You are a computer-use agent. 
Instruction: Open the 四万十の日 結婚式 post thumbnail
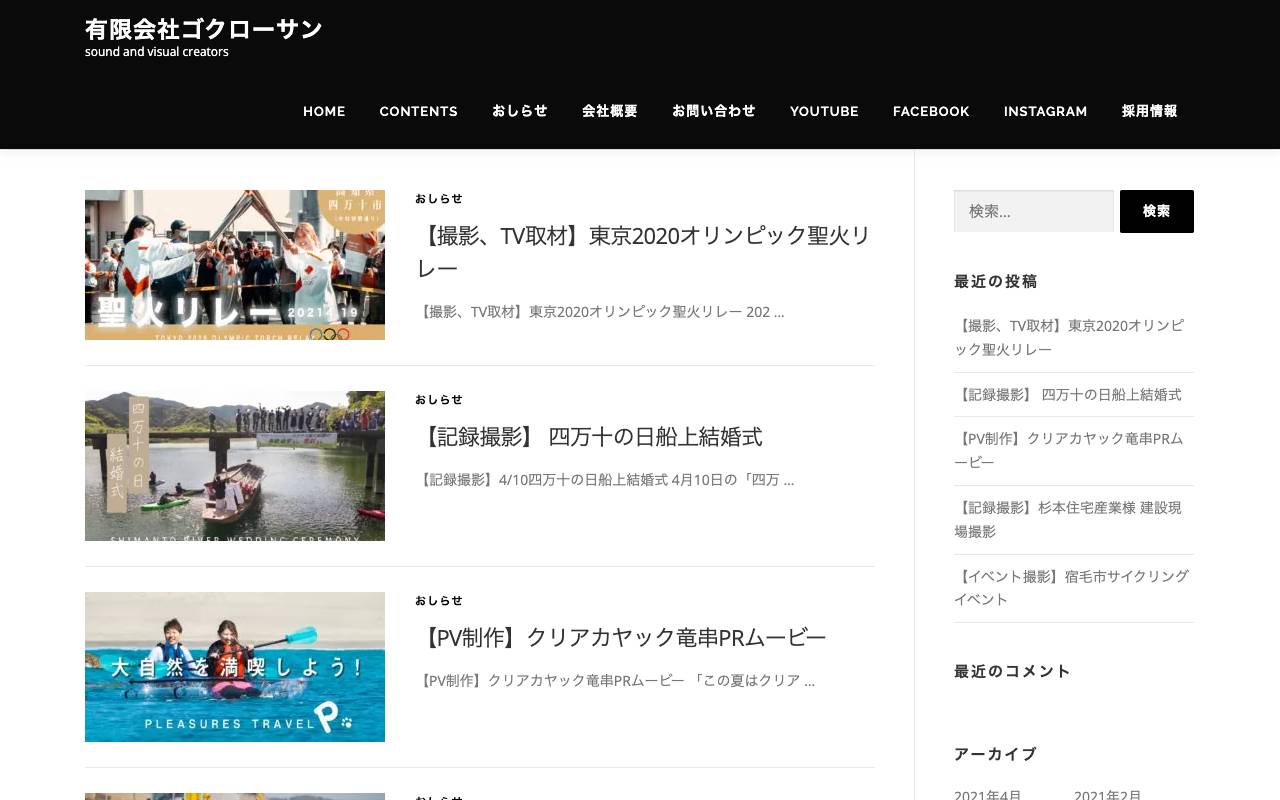tap(235, 466)
